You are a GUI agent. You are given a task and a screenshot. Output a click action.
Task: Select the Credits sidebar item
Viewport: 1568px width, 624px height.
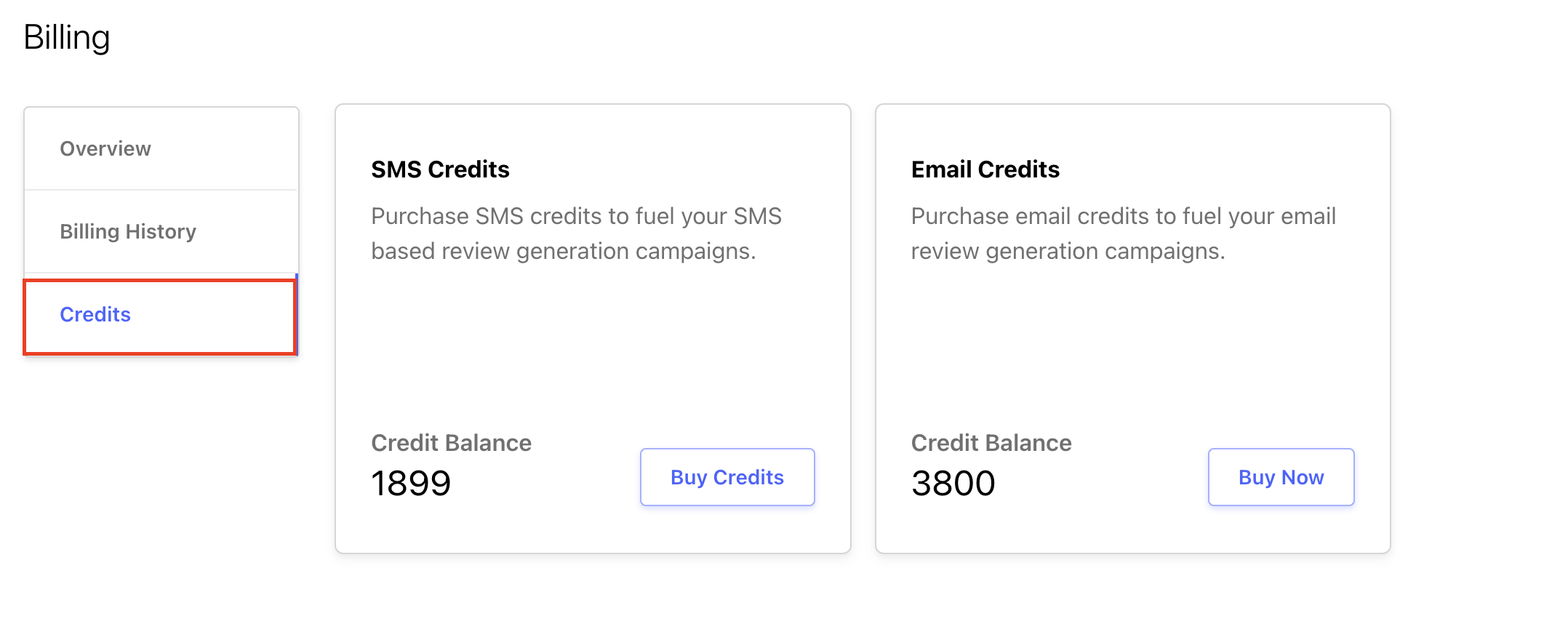coord(161,315)
